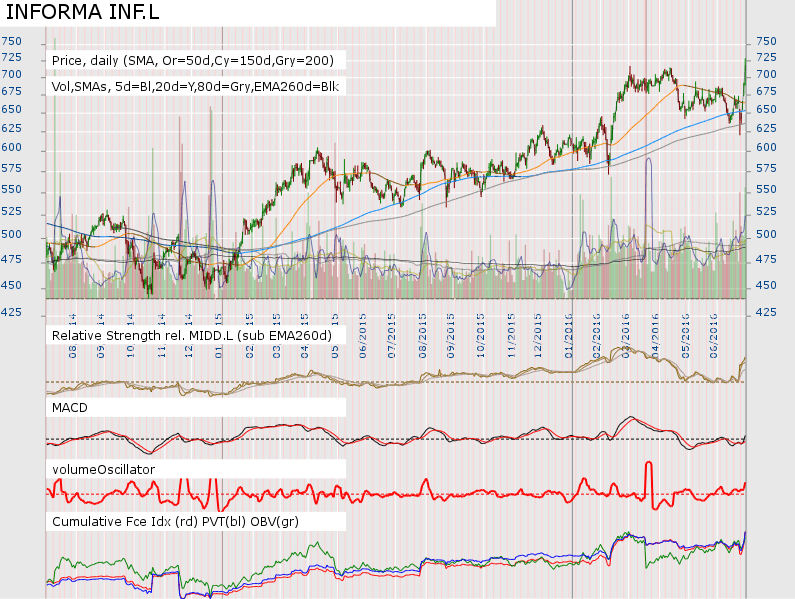Select the Relative Strength rel. MIDD.L panel label
The width and height of the screenshot is (795, 599).
point(191,335)
